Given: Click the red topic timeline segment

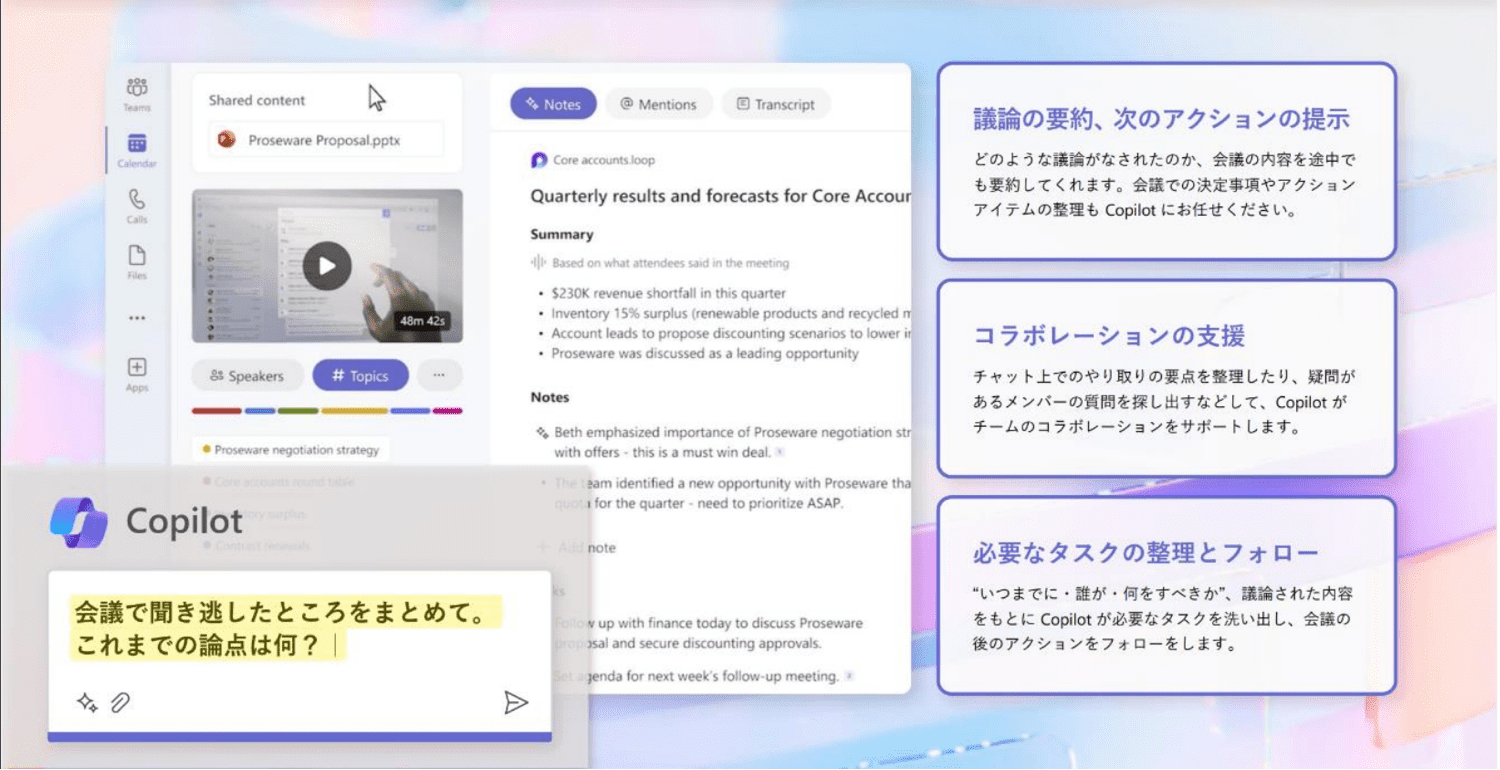Looking at the screenshot, I should [217, 411].
